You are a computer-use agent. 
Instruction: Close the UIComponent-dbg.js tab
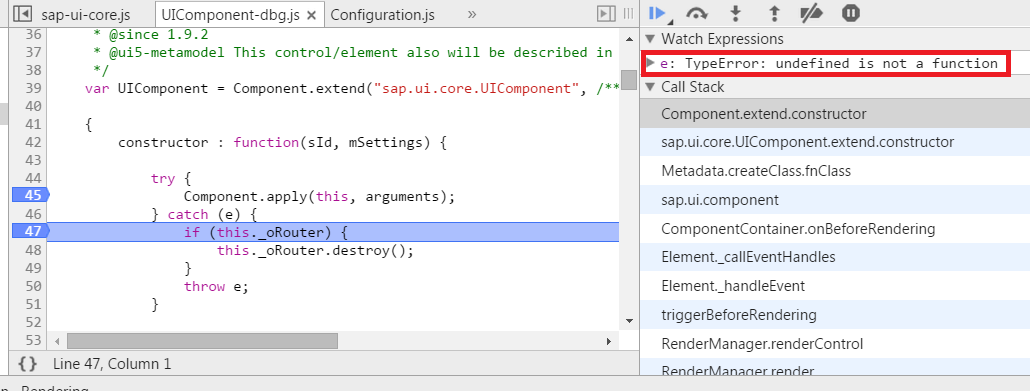pos(312,14)
